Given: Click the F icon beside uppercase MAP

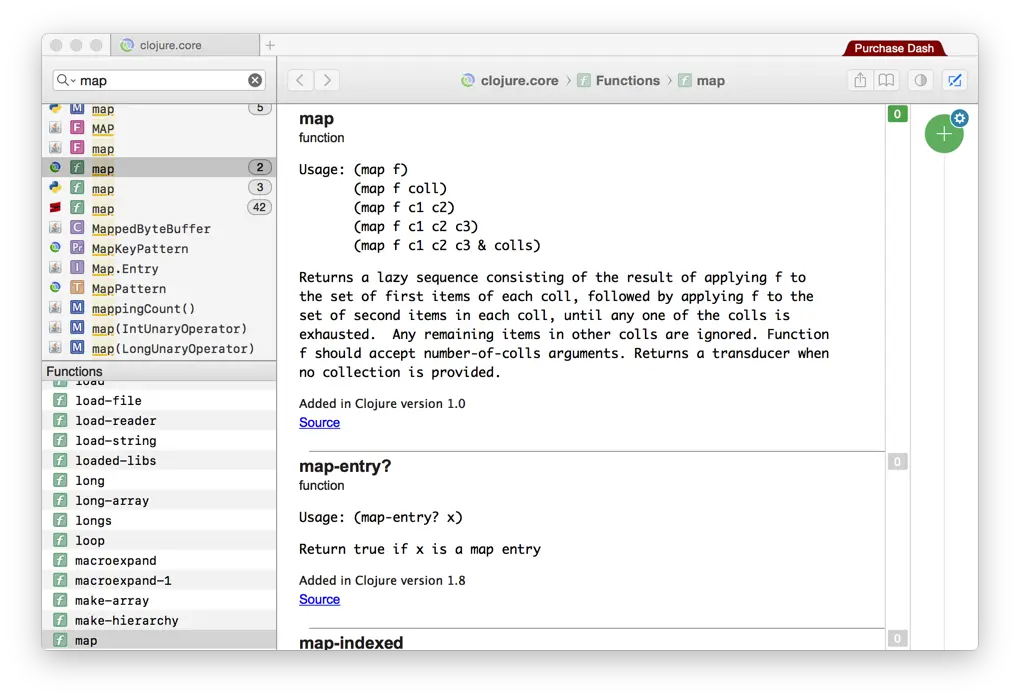Looking at the screenshot, I should point(77,128).
